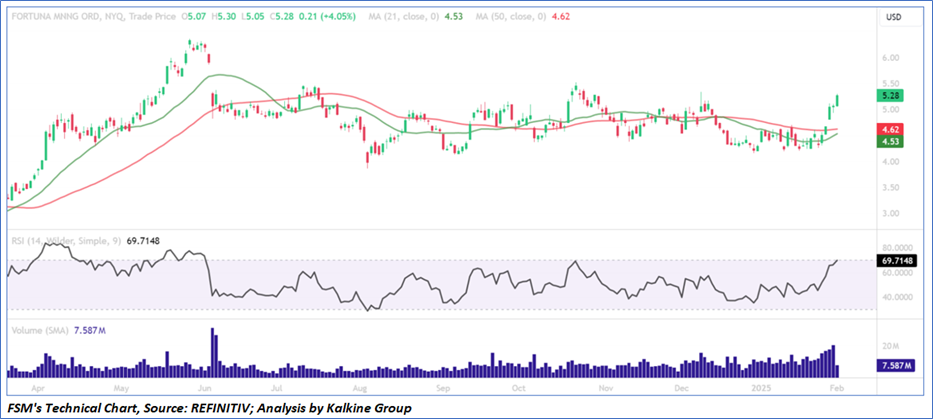
Task: Click the Sep label on time axis
Action: (x=444, y=387)
